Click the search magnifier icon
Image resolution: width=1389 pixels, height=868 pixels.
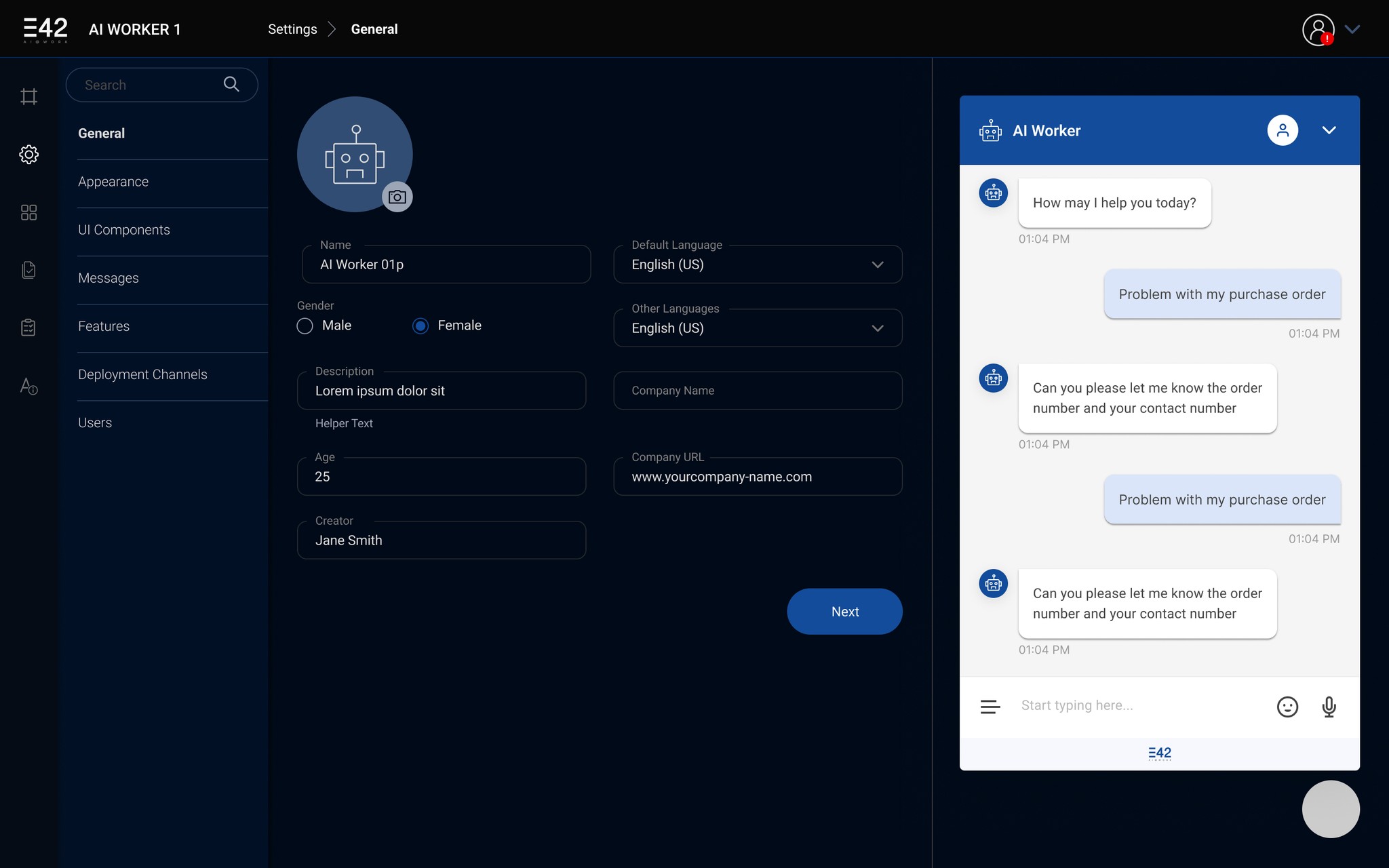pos(231,84)
